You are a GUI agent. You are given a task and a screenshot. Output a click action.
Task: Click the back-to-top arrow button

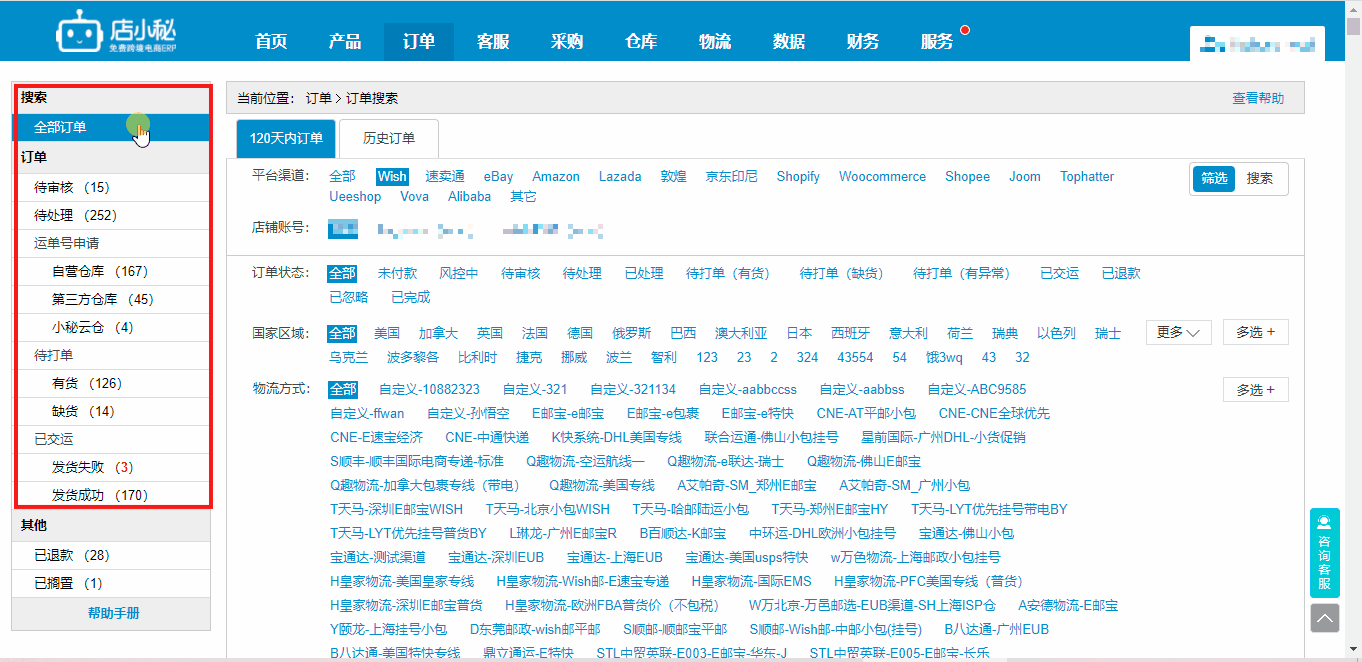tap(1325, 618)
